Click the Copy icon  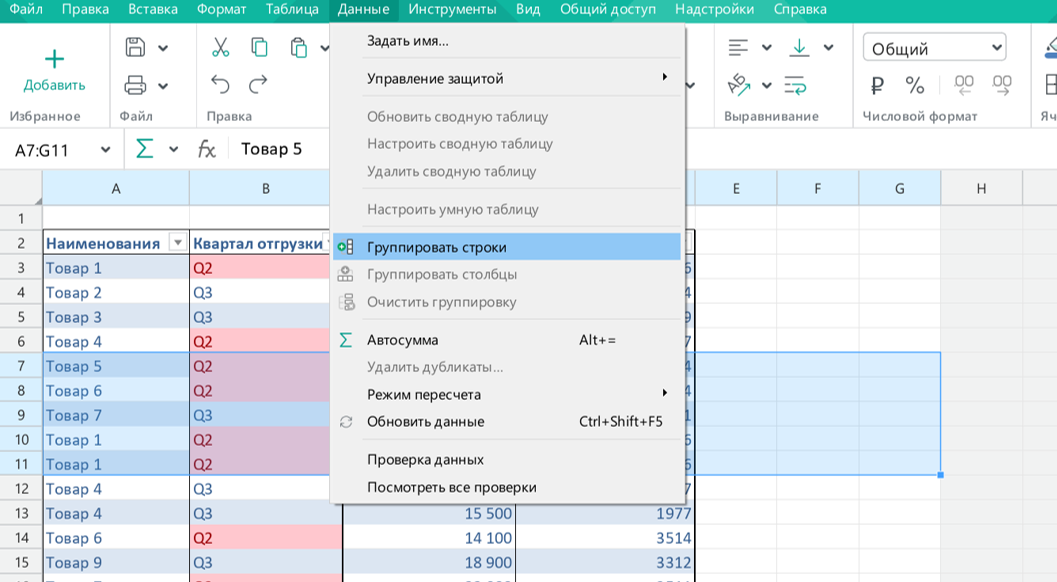click(x=259, y=47)
